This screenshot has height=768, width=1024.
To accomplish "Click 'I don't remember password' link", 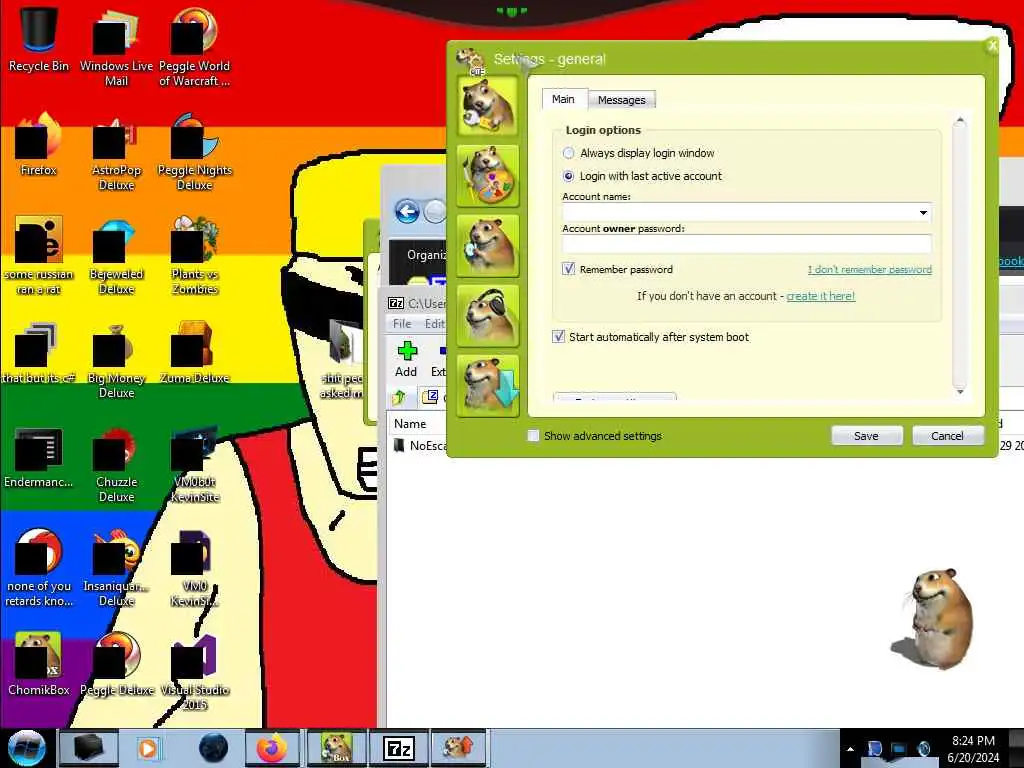I will 870,270.
